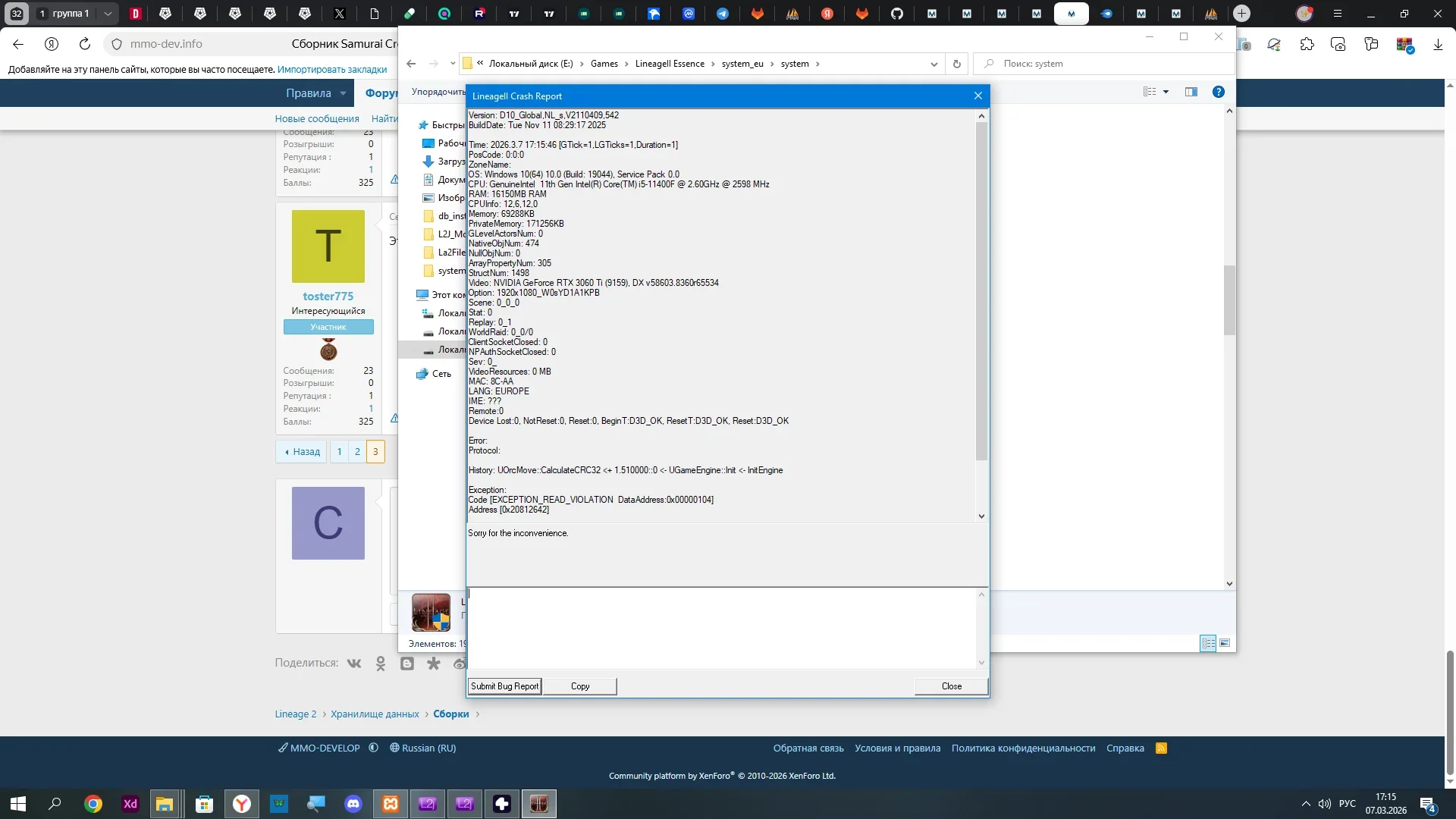The width and height of the screenshot is (1456, 819).
Task: Click the Explorer back arrow
Action: point(411,64)
